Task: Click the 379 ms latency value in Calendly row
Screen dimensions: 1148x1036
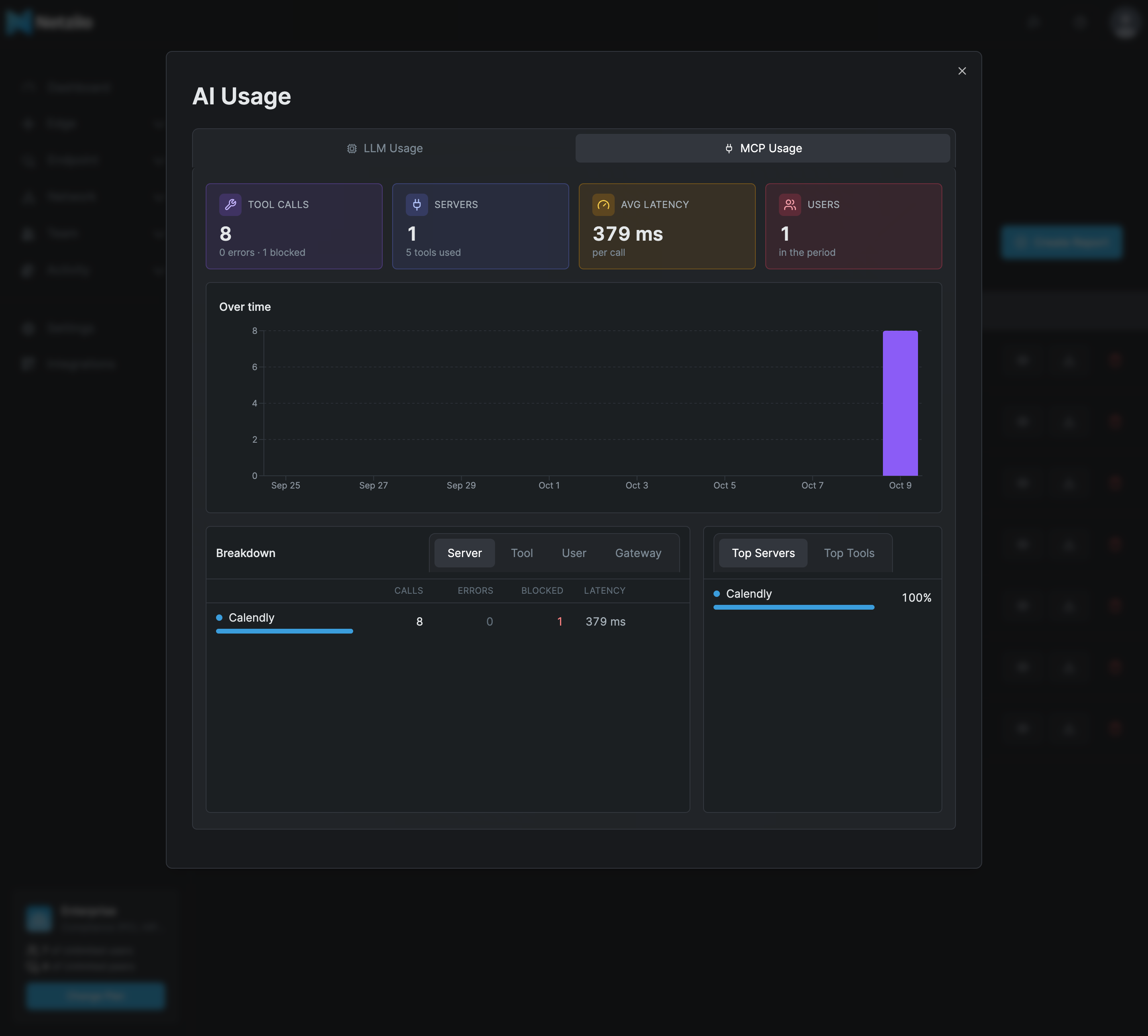Action: 605,622
